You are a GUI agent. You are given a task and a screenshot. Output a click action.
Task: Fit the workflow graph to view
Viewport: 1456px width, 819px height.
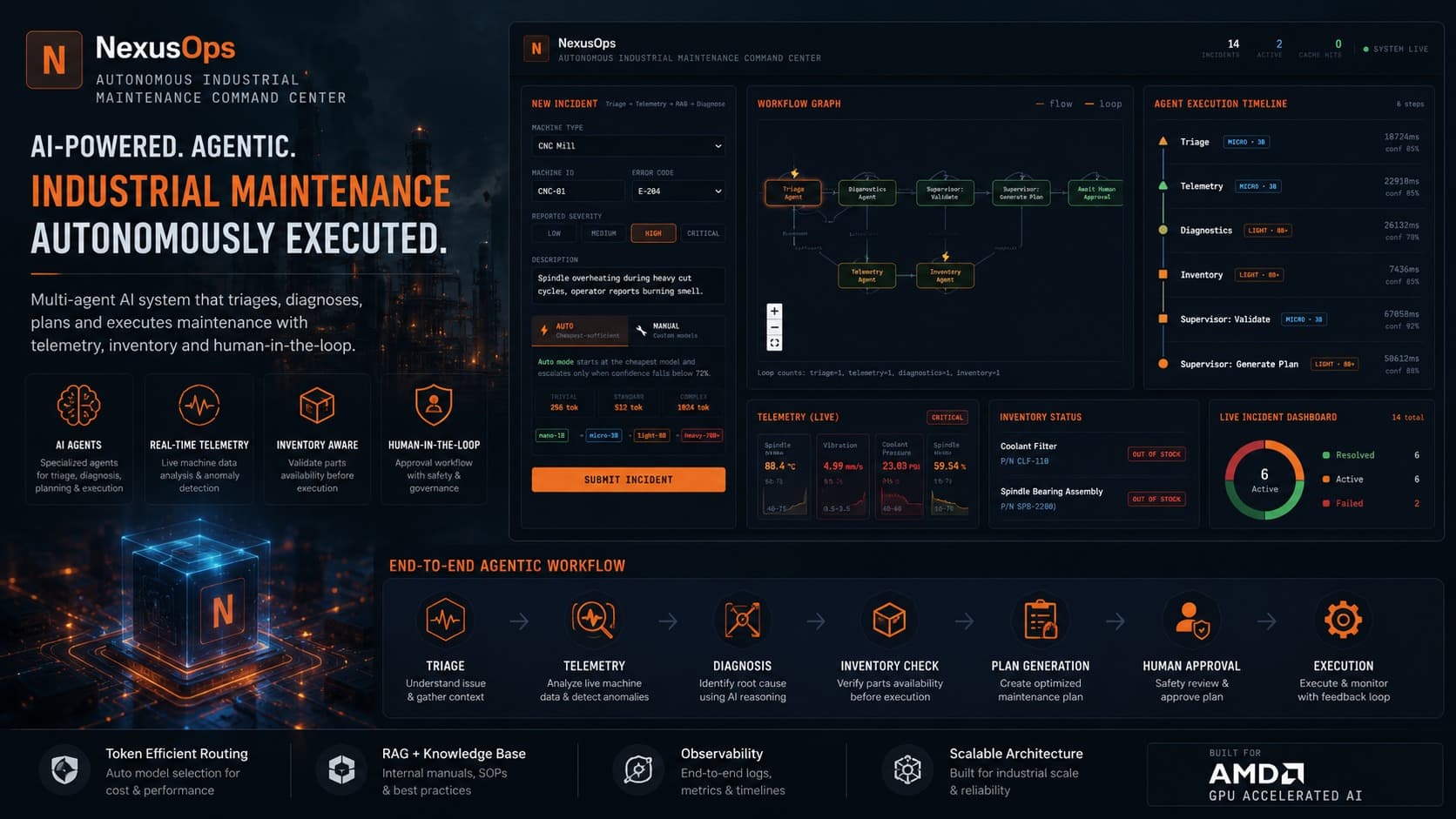[x=774, y=344]
